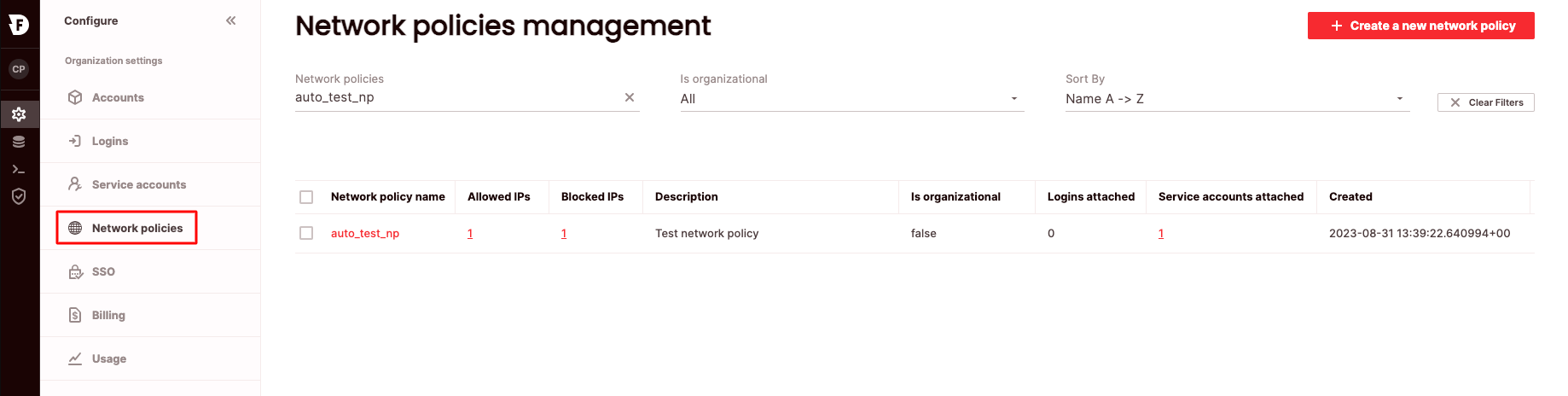The height and width of the screenshot is (396, 1568).
Task: Click the Clear Filters button
Action: [x=1486, y=102]
